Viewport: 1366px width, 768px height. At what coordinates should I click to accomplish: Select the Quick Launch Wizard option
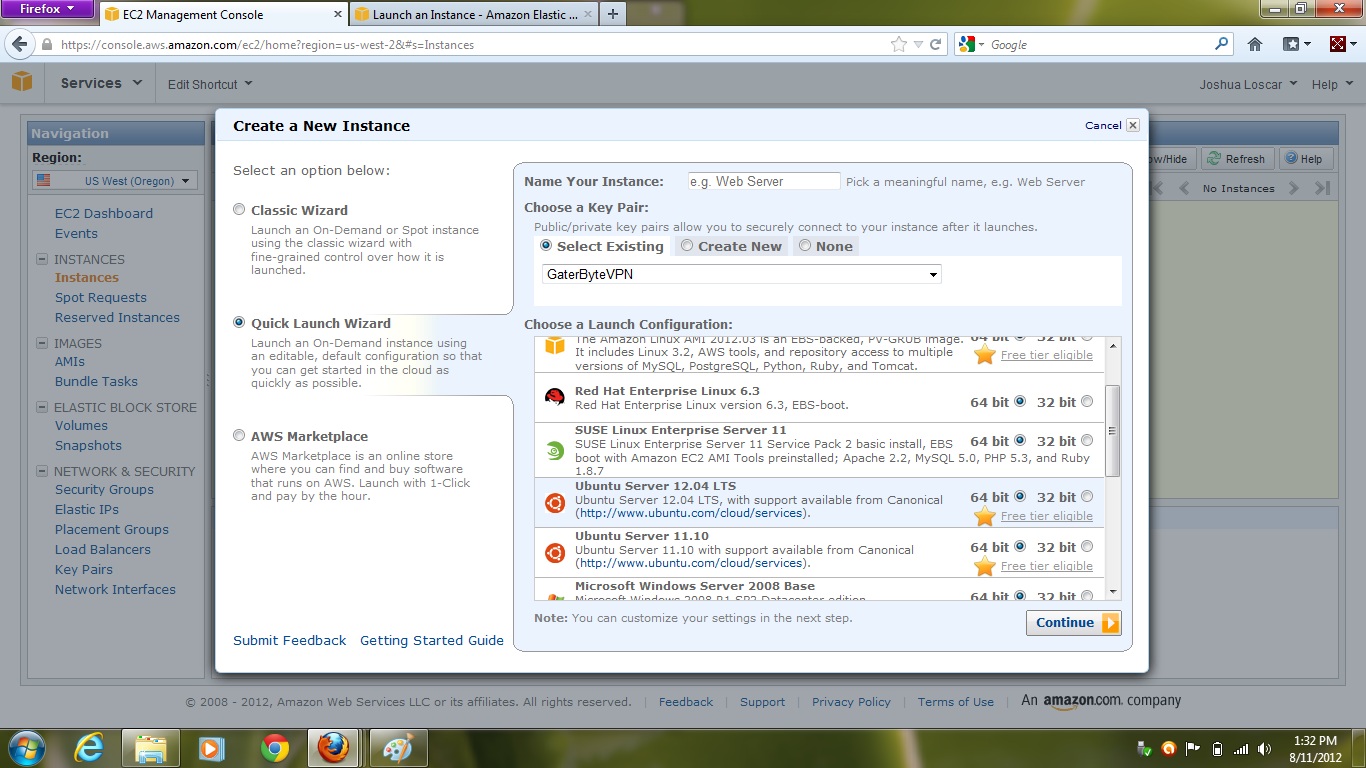239,323
